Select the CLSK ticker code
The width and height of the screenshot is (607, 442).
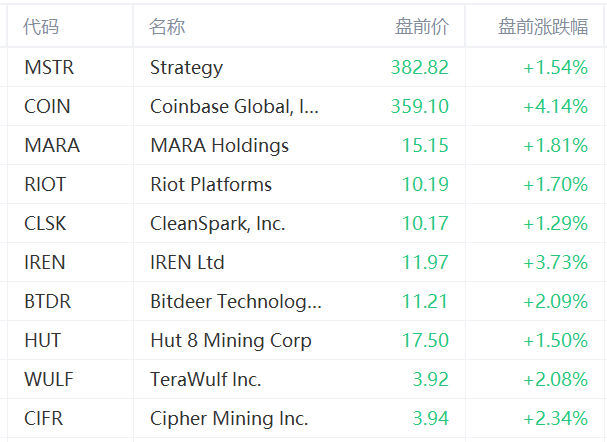click(46, 223)
